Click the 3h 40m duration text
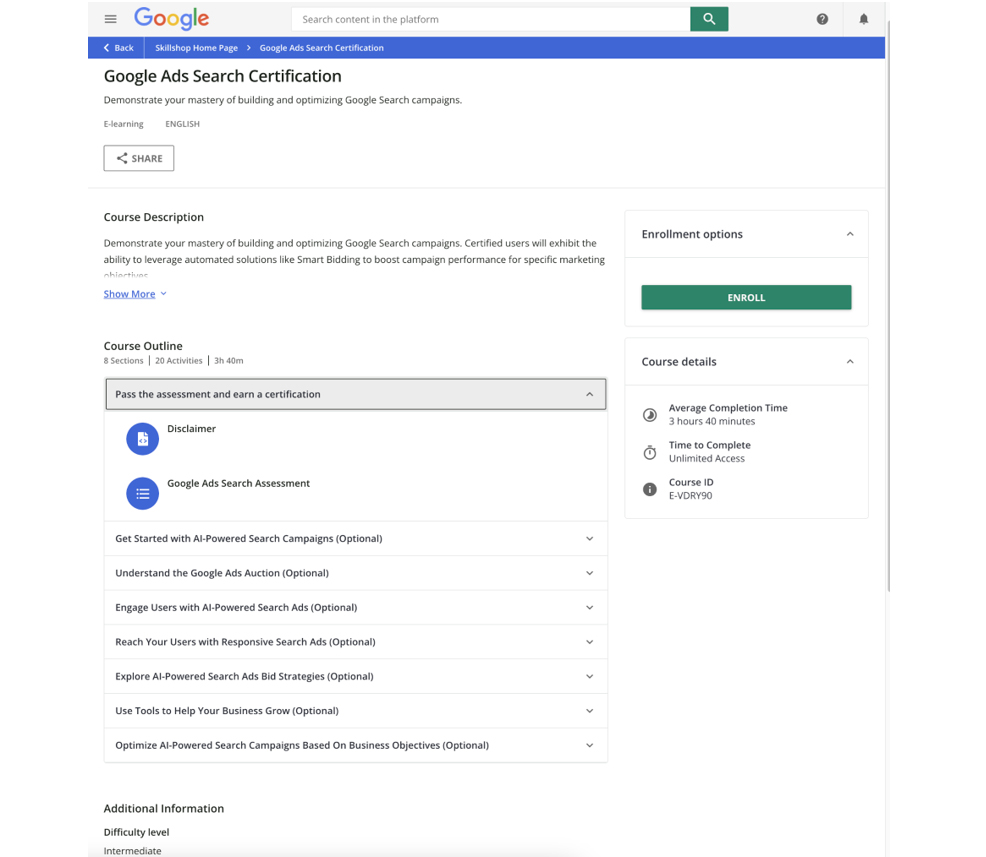986x857 pixels. (x=228, y=361)
